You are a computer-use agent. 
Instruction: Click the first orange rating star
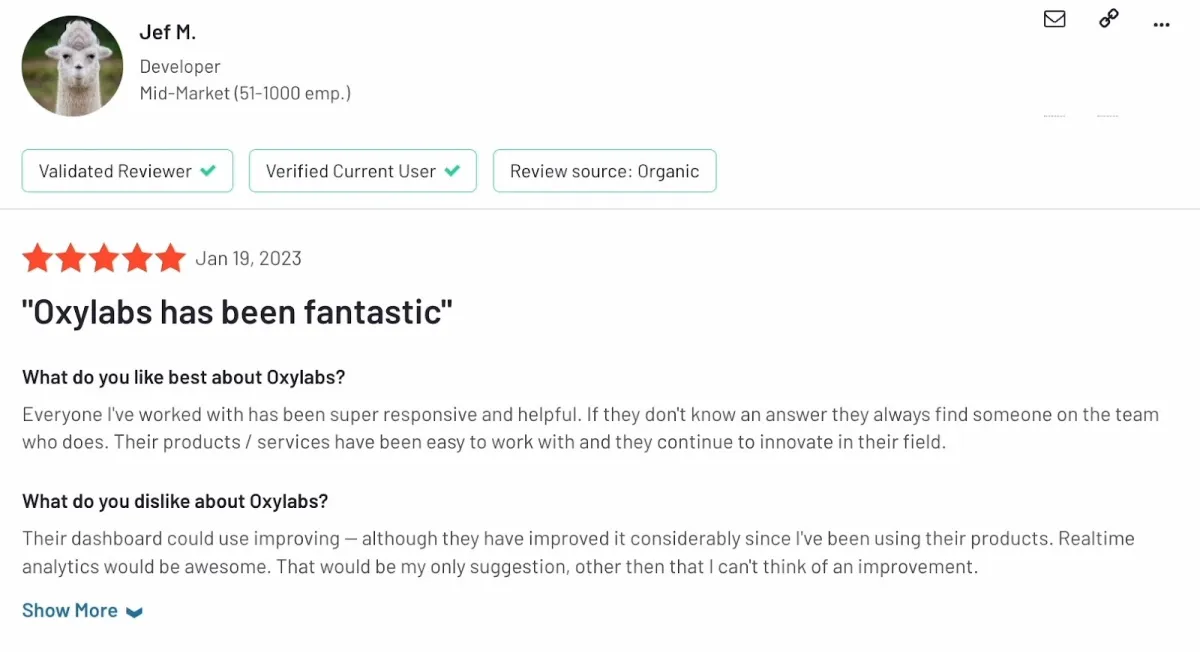(x=38, y=258)
